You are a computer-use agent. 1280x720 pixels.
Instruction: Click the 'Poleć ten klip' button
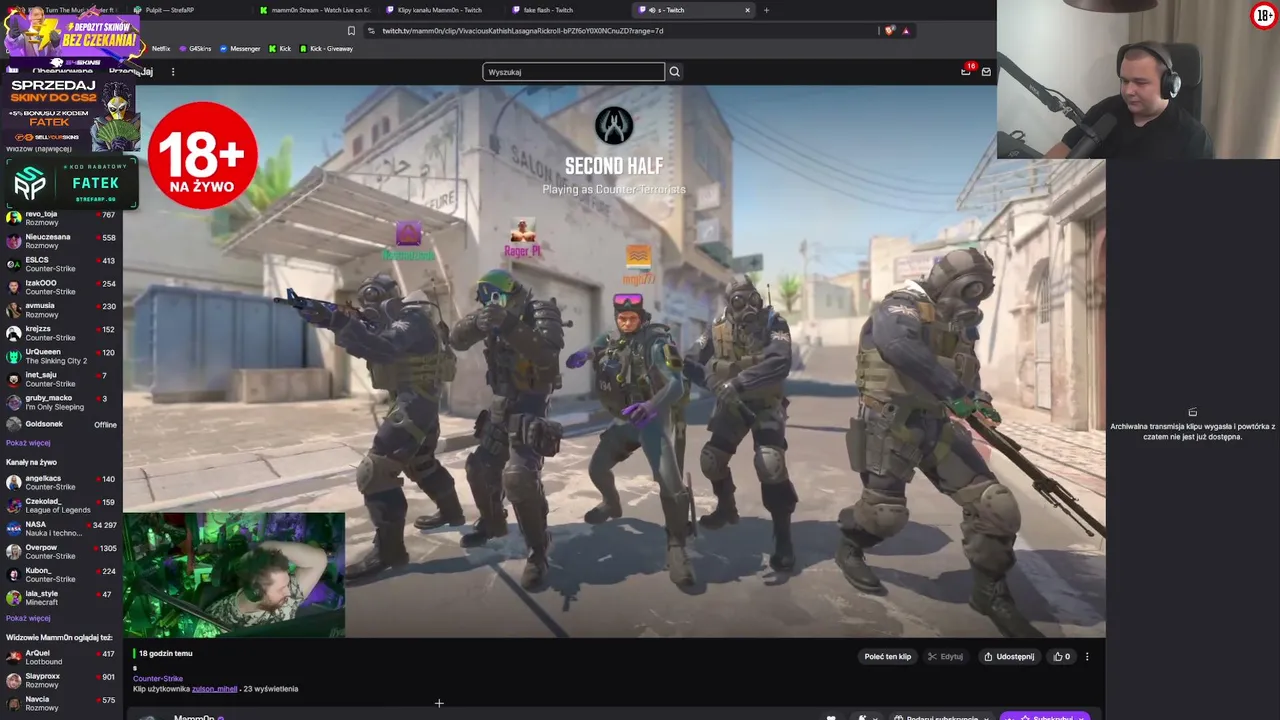pos(888,657)
